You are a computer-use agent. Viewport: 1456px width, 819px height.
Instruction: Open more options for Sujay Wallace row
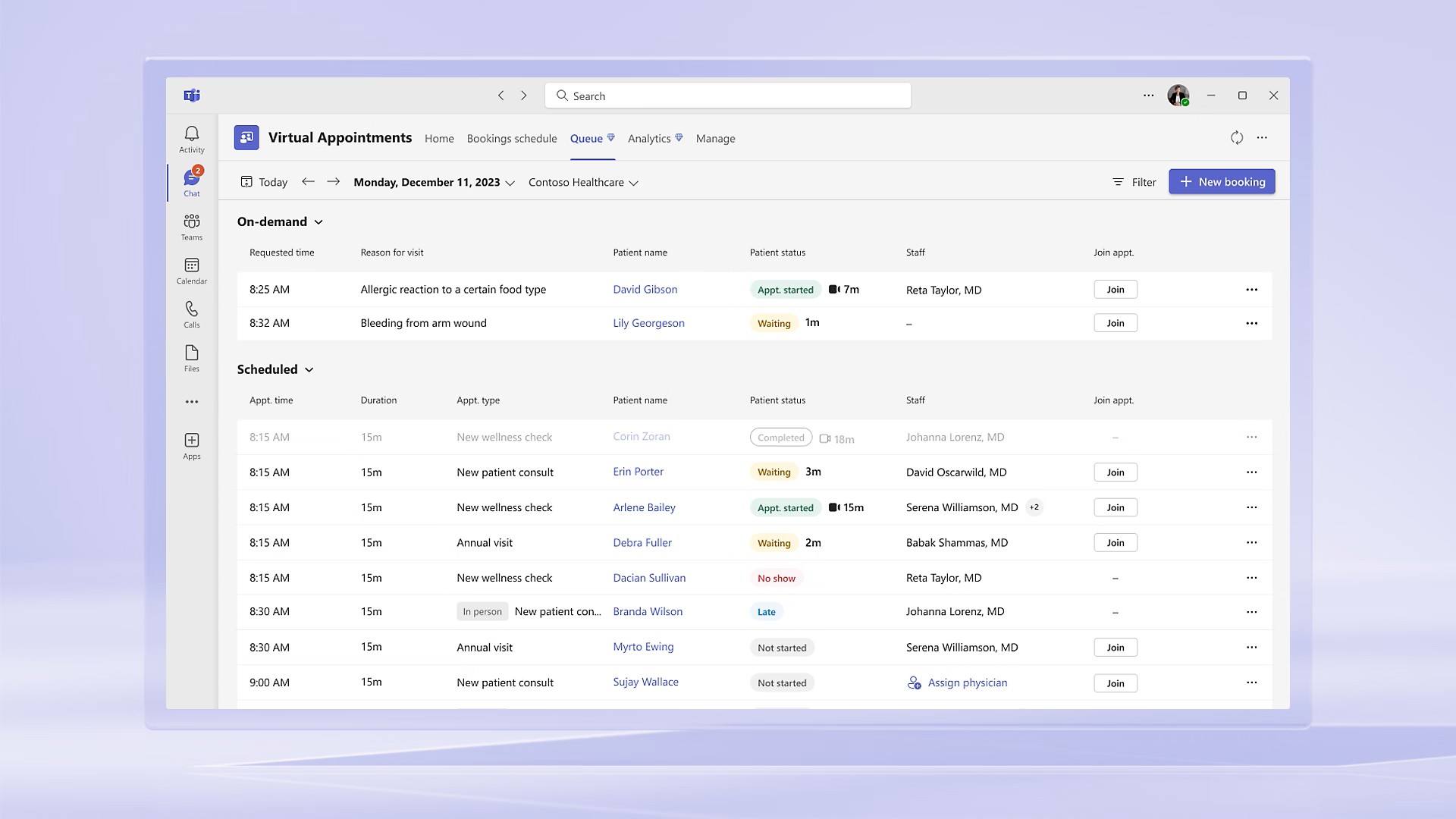pos(1252,682)
